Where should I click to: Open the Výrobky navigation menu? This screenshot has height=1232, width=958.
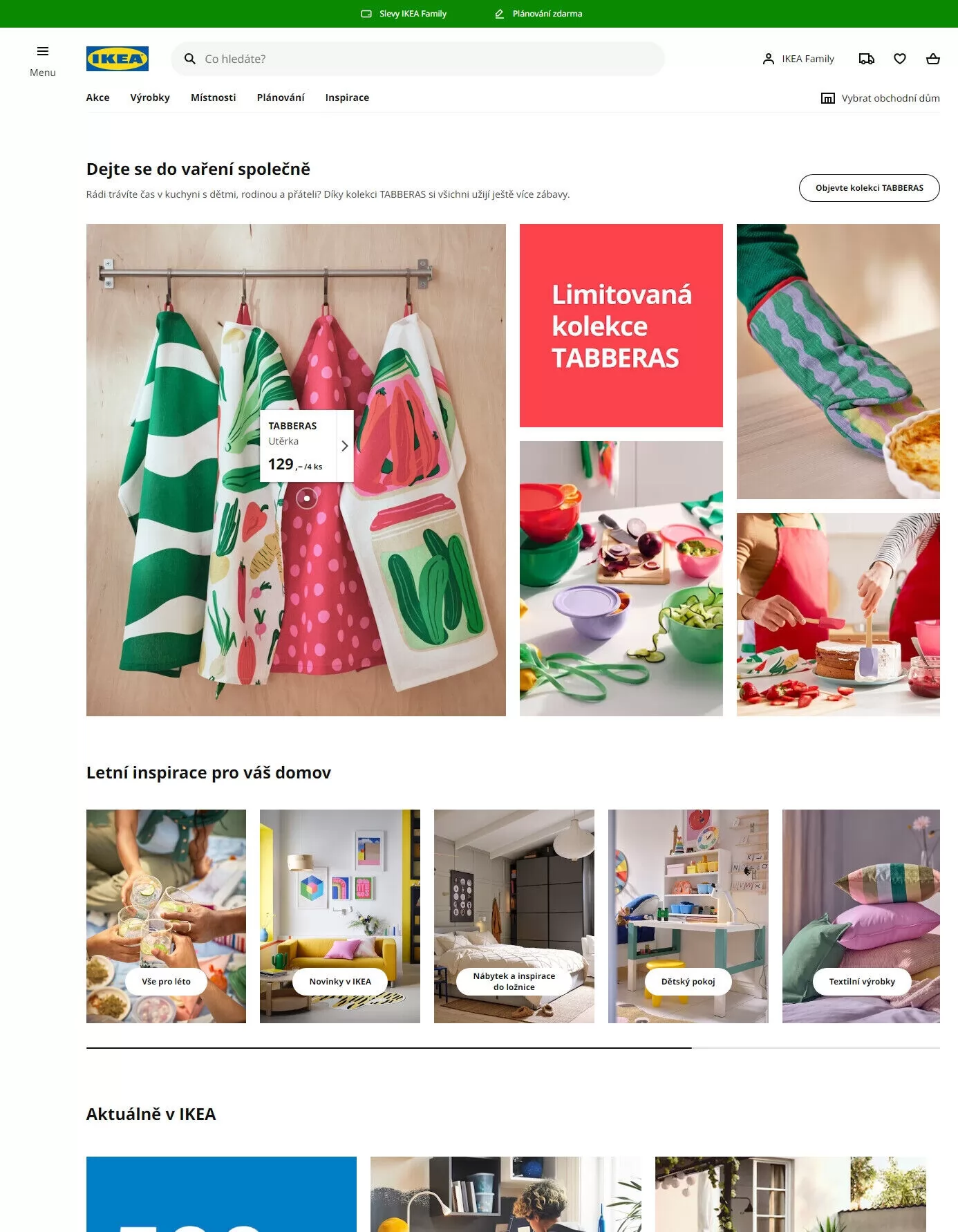(150, 97)
